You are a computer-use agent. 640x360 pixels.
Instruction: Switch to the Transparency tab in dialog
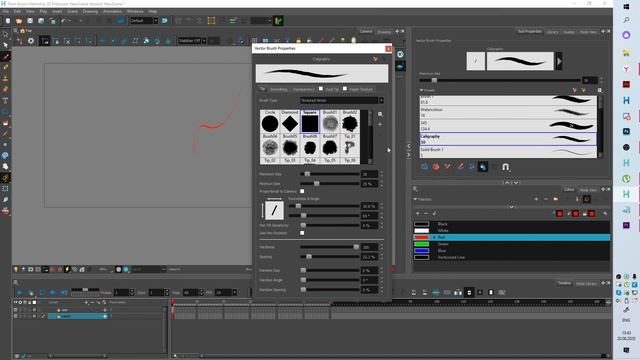pyautogui.click(x=304, y=89)
